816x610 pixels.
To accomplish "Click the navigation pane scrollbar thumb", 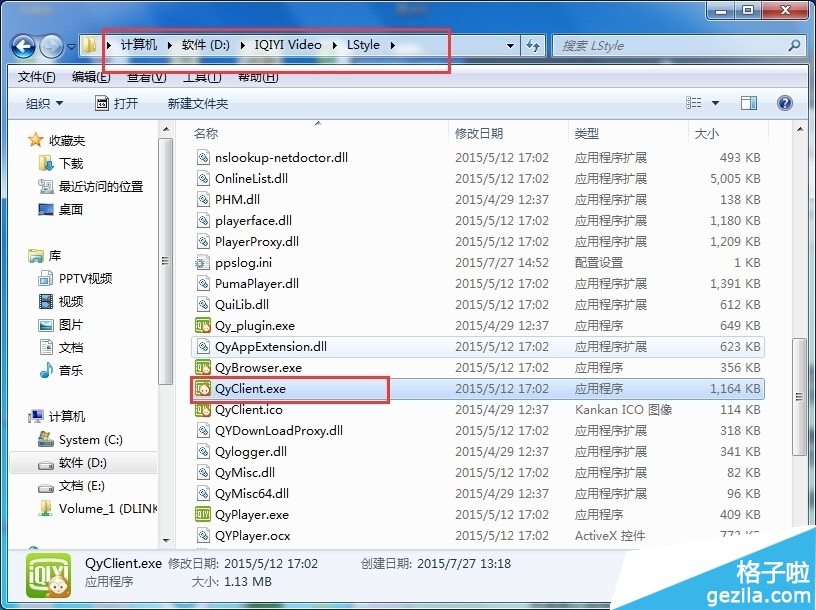I will click(x=165, y=261).
